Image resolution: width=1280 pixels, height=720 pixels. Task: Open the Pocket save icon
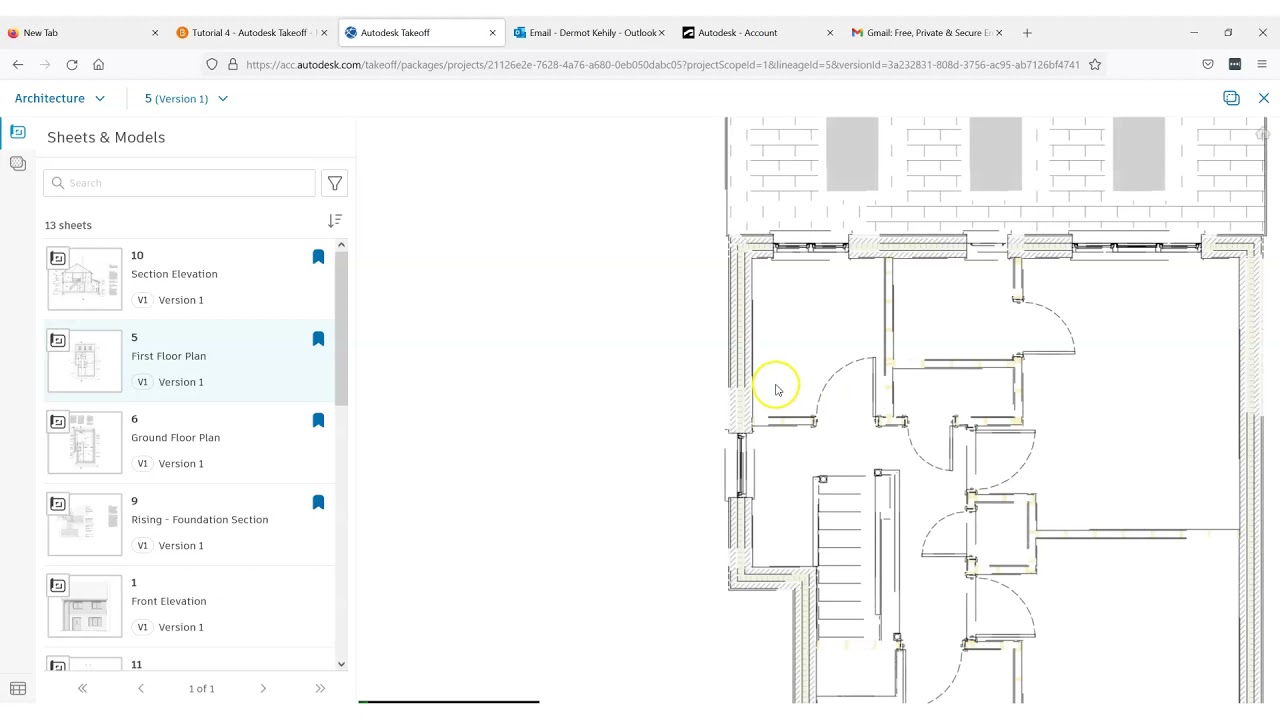(x=1208, y=65)
